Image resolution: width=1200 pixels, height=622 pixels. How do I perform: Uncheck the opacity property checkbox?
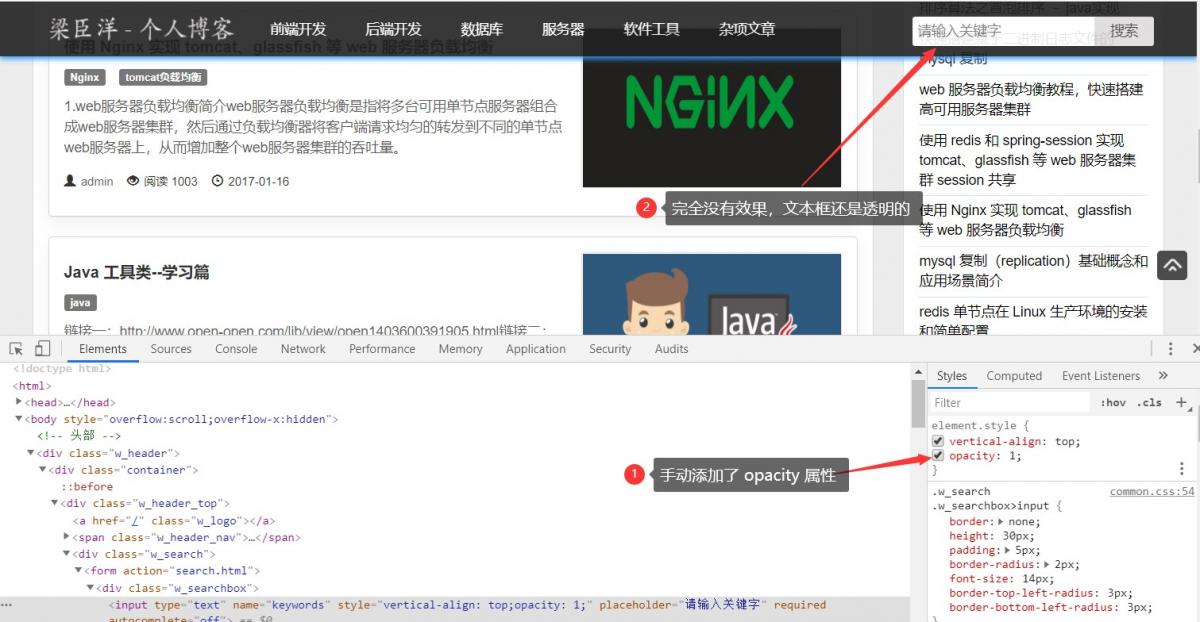click(937, 456)
